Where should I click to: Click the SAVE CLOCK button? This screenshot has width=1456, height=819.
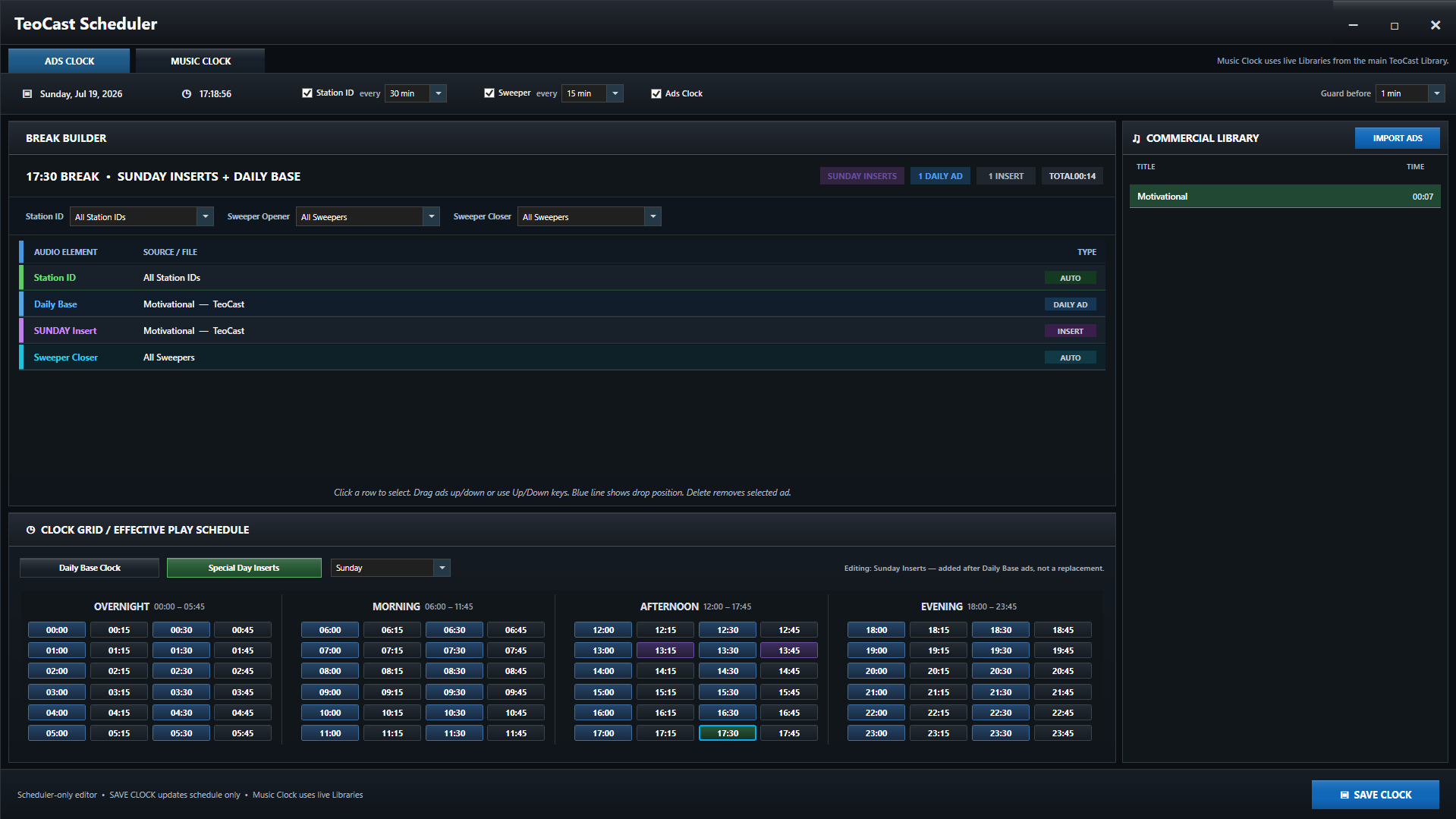pos(1375,795)
